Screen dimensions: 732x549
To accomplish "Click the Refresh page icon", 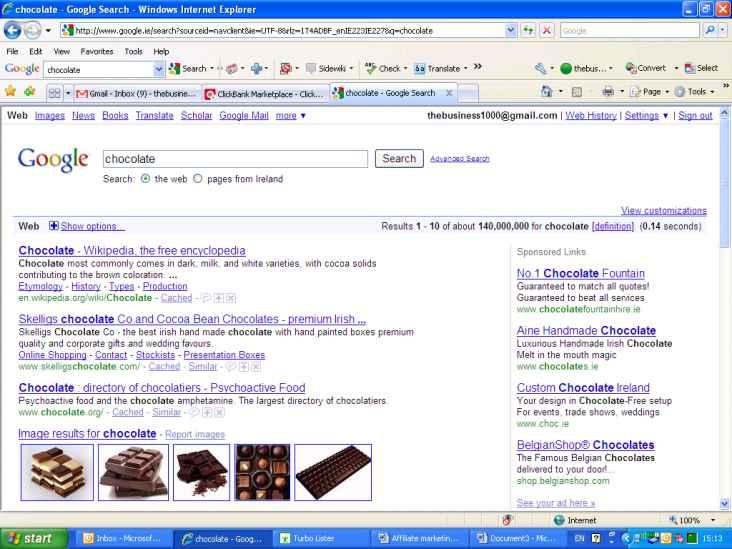I will click(x=529, y=31).
